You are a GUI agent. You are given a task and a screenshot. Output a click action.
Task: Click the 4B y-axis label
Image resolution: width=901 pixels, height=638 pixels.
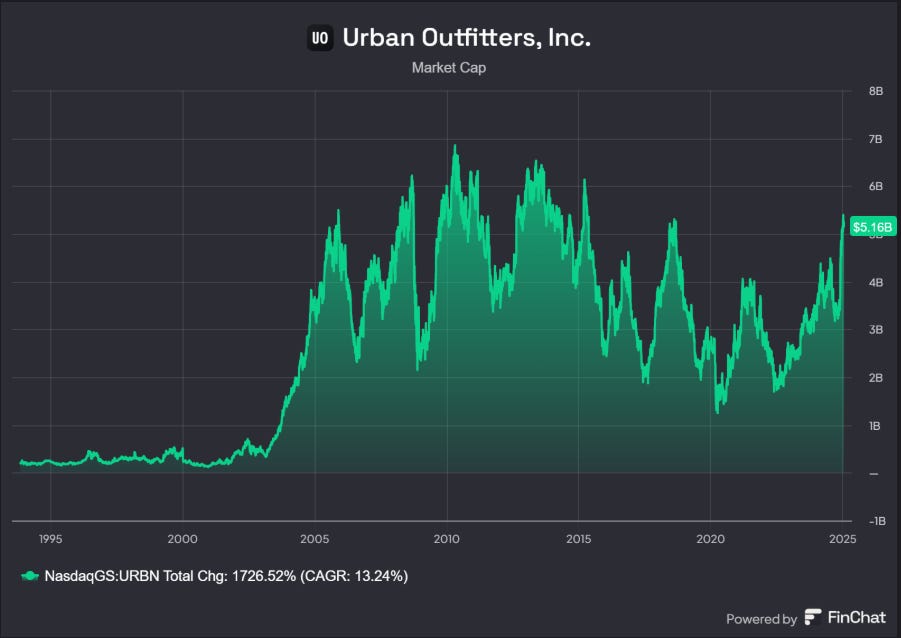876,282
